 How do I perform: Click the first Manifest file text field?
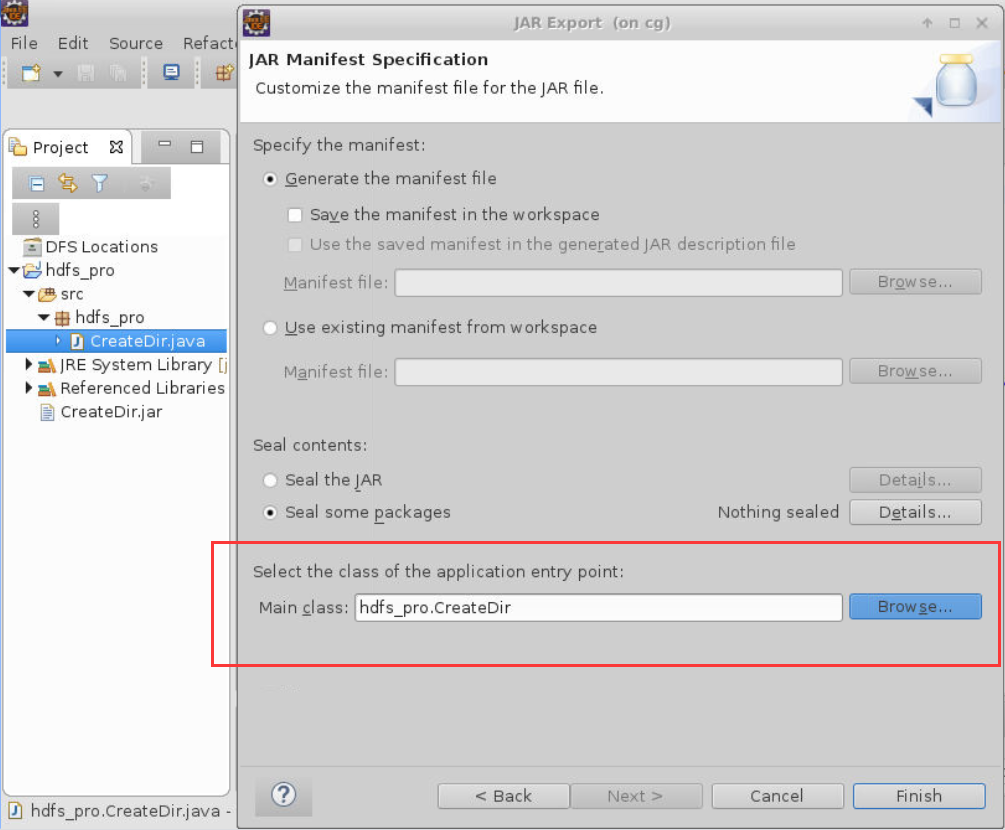coord(618,283)
